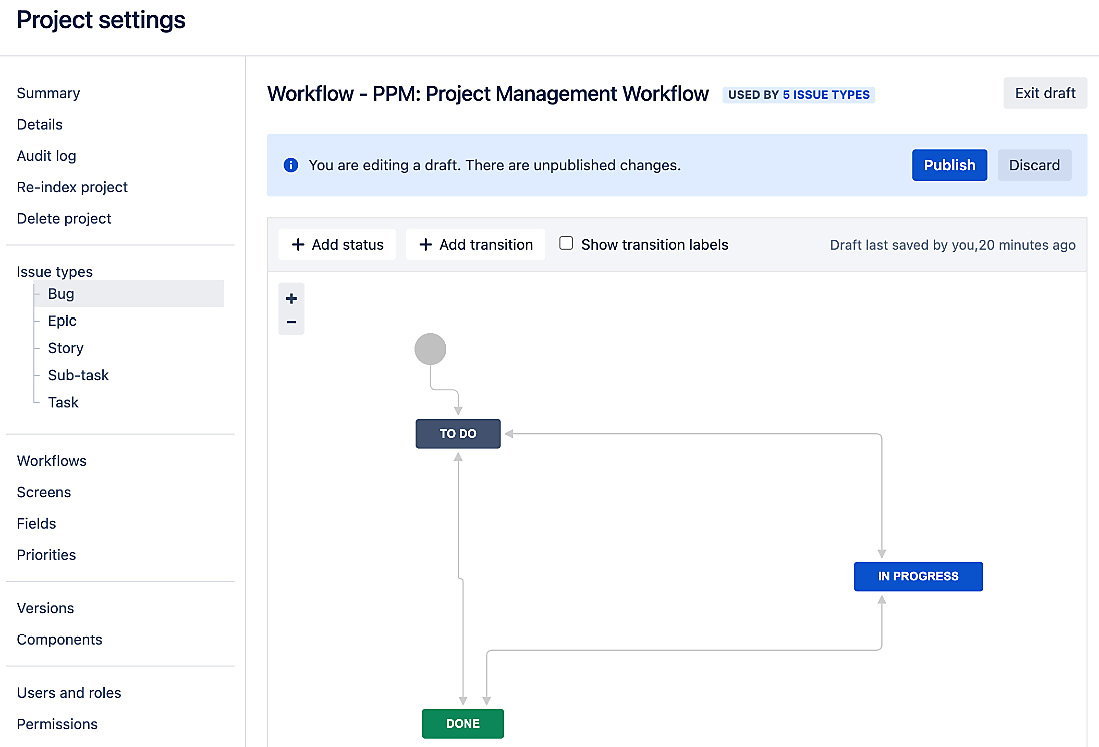This screenshot has width=1099, height=747.
Task: Enable Show transition labels
Action: pyautogui.click(x=565, y=243)
